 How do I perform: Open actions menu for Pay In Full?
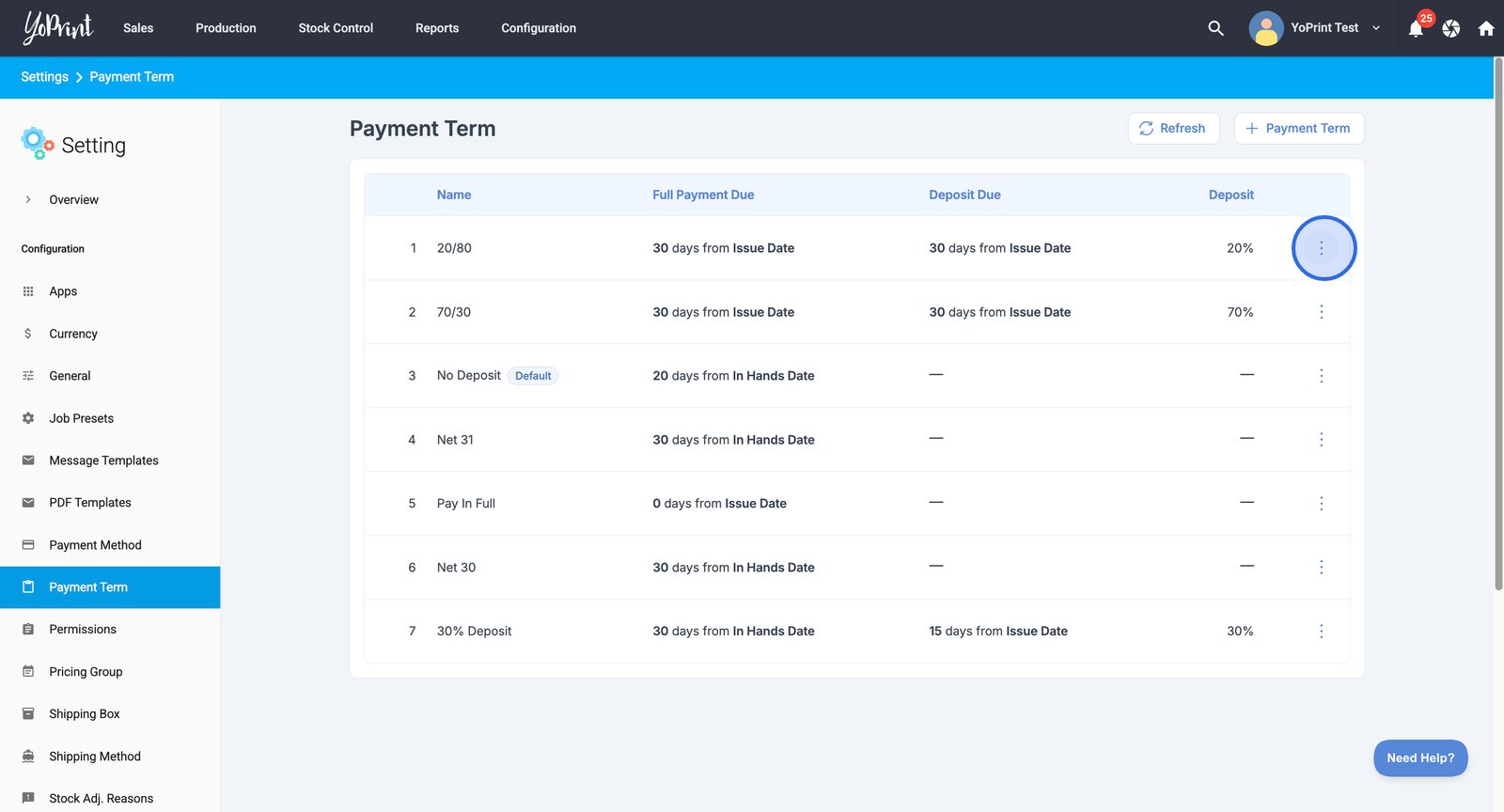(x=1321, y=504)
